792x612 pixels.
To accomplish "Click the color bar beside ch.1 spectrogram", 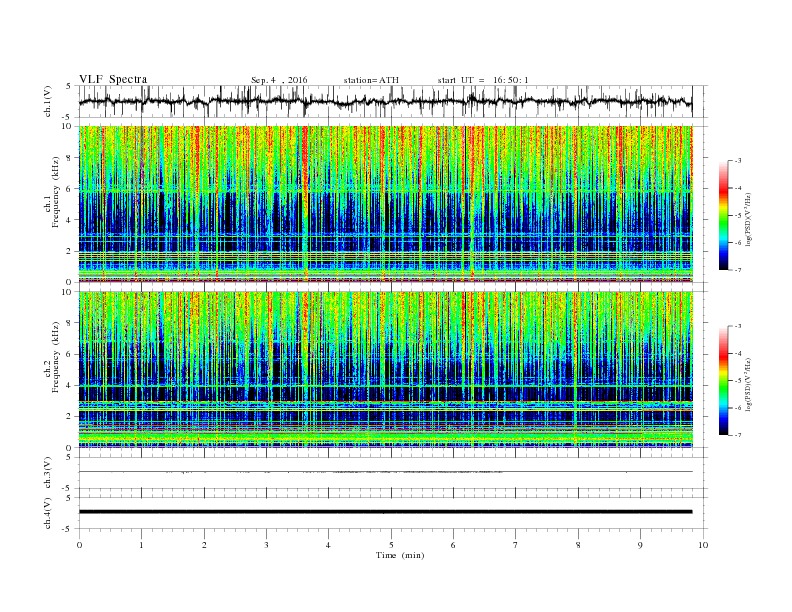I will click(723, 216).
